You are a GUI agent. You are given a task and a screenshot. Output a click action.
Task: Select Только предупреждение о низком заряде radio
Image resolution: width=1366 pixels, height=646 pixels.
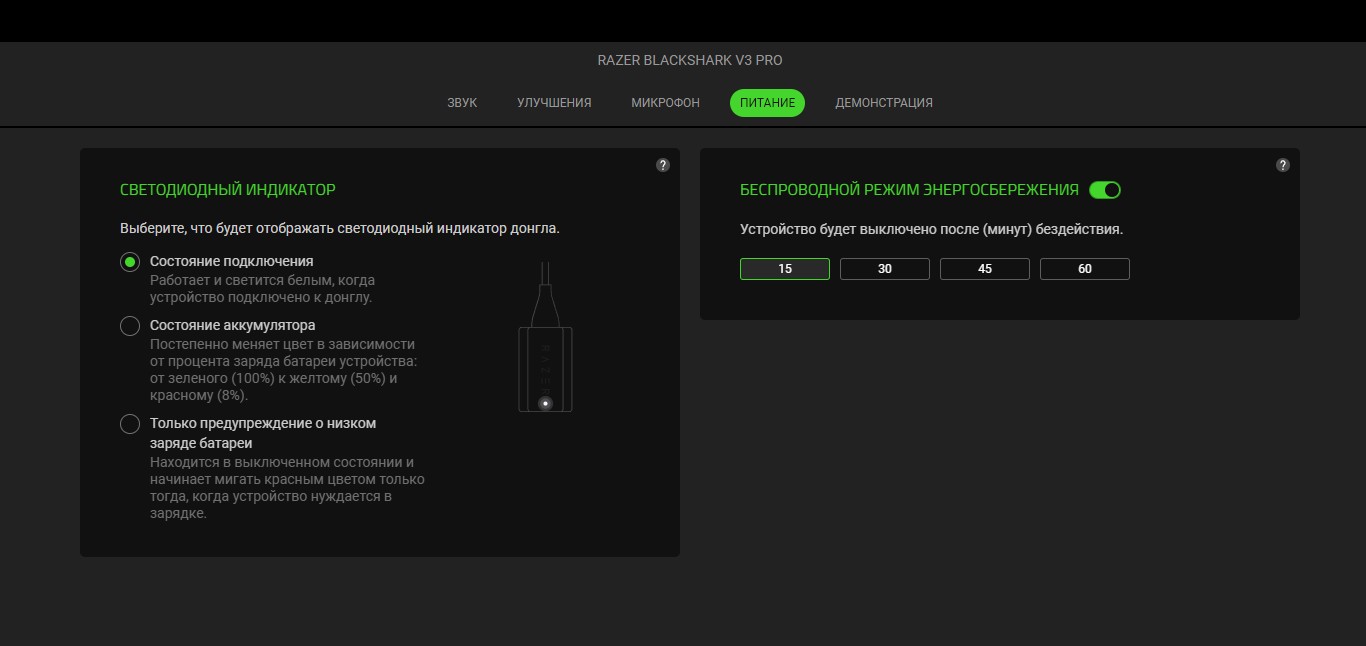coord(130,424)
